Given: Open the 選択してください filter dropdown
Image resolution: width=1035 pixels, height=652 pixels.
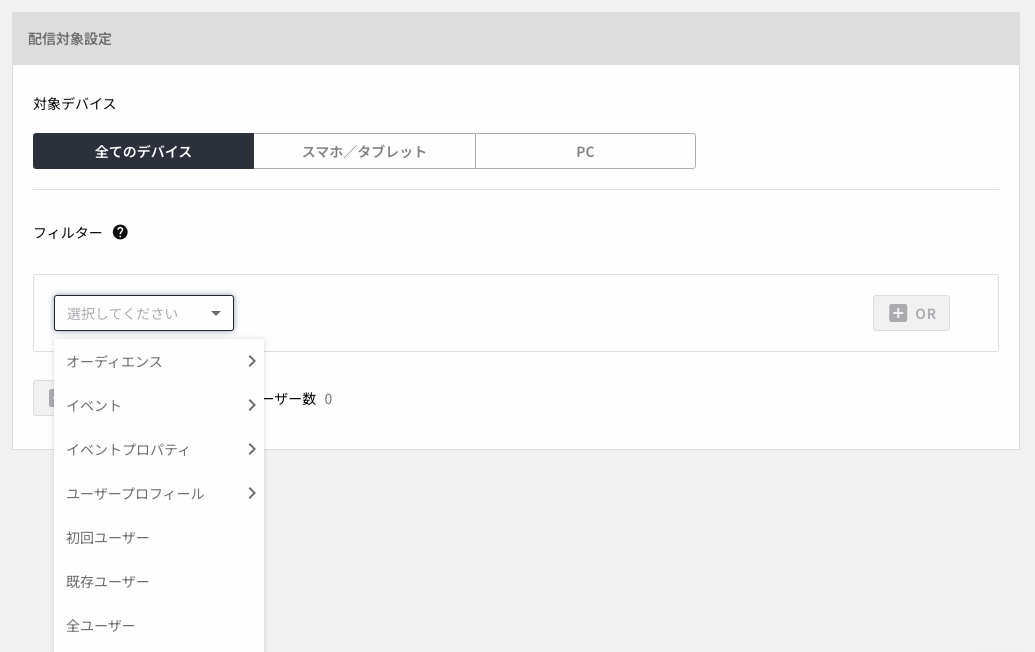Looking at the screenshot, I should (144, 313).
